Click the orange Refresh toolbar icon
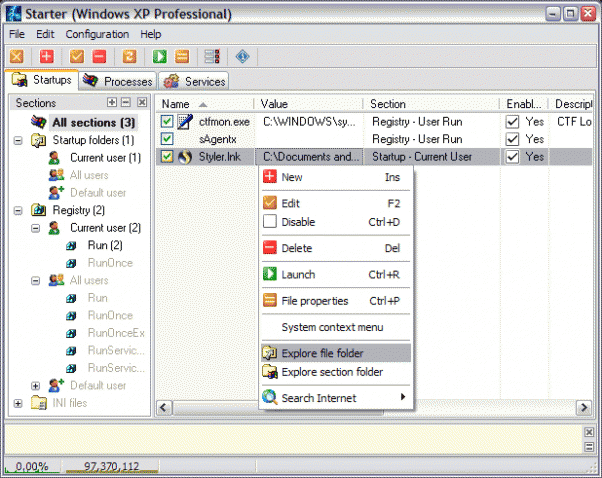This screenshot has width=602, height=478. 129,56
